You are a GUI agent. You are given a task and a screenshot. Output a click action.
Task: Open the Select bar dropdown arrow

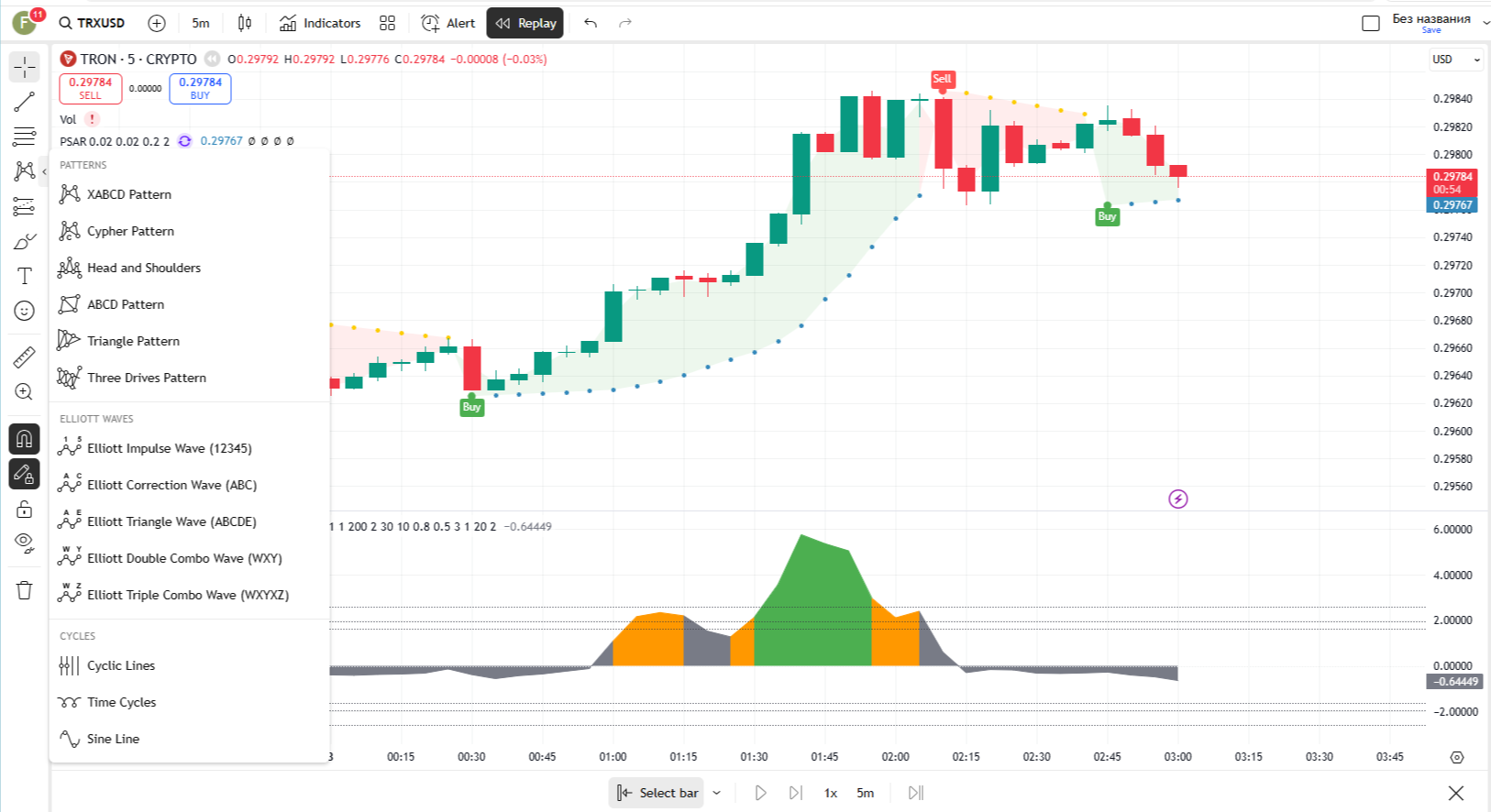[717, 793]
